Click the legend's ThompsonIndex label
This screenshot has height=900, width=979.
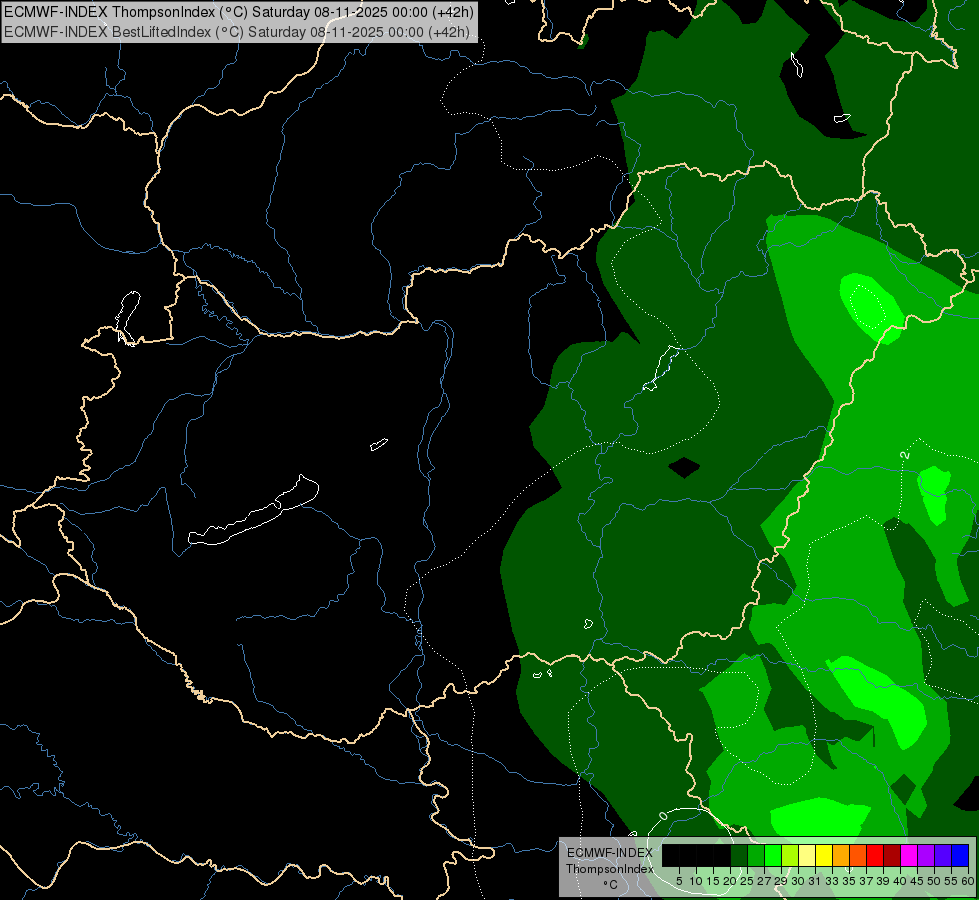coord(609,869)
